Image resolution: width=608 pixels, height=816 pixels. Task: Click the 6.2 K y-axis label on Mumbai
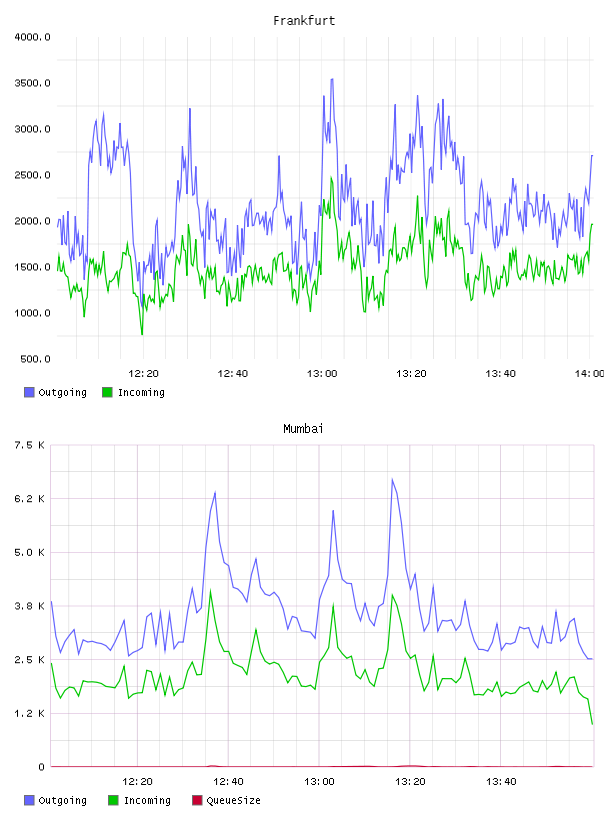point(29,499)
